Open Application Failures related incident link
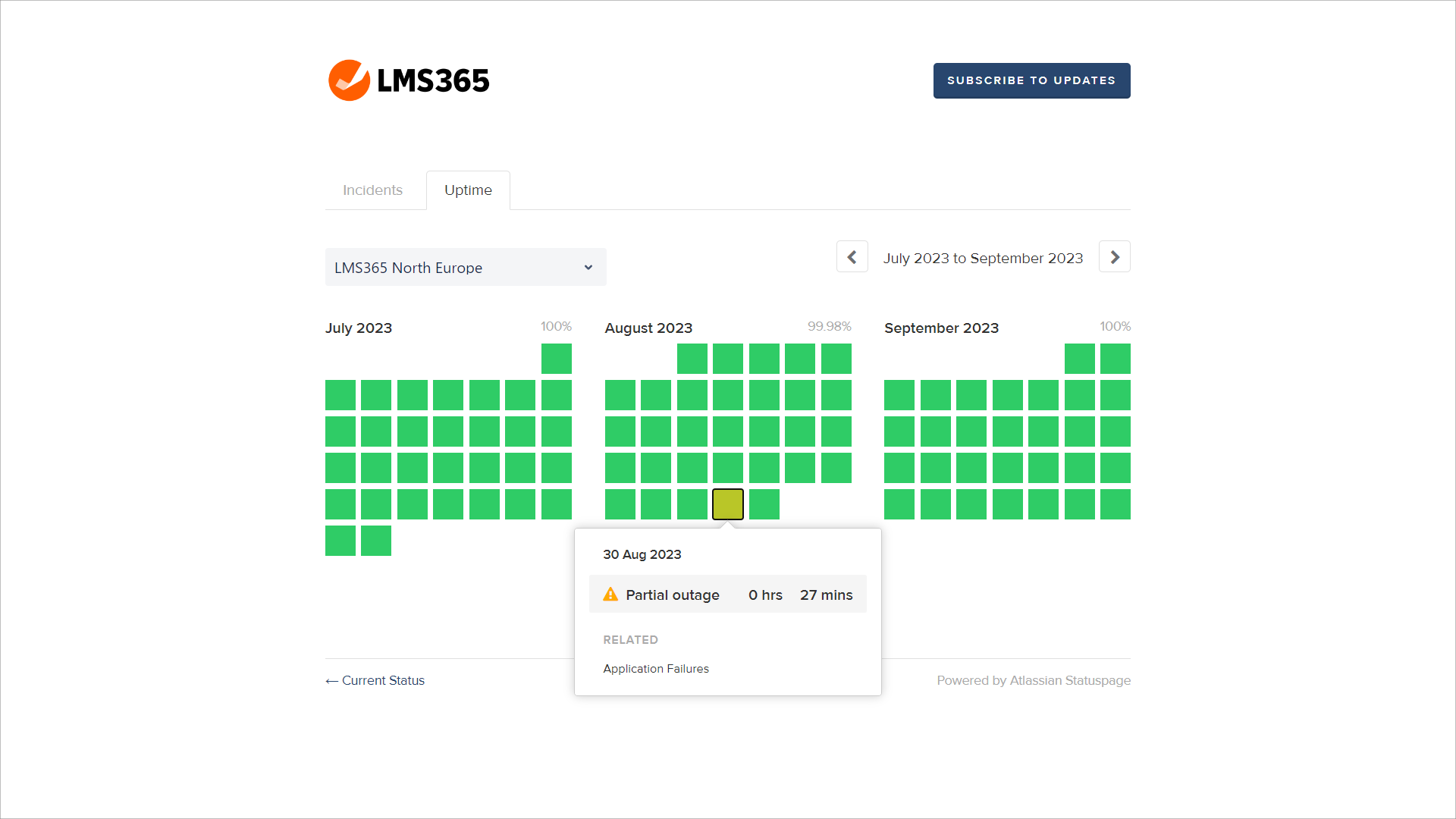This screenshot has height=819, width=1456. [x=656, y=669]
